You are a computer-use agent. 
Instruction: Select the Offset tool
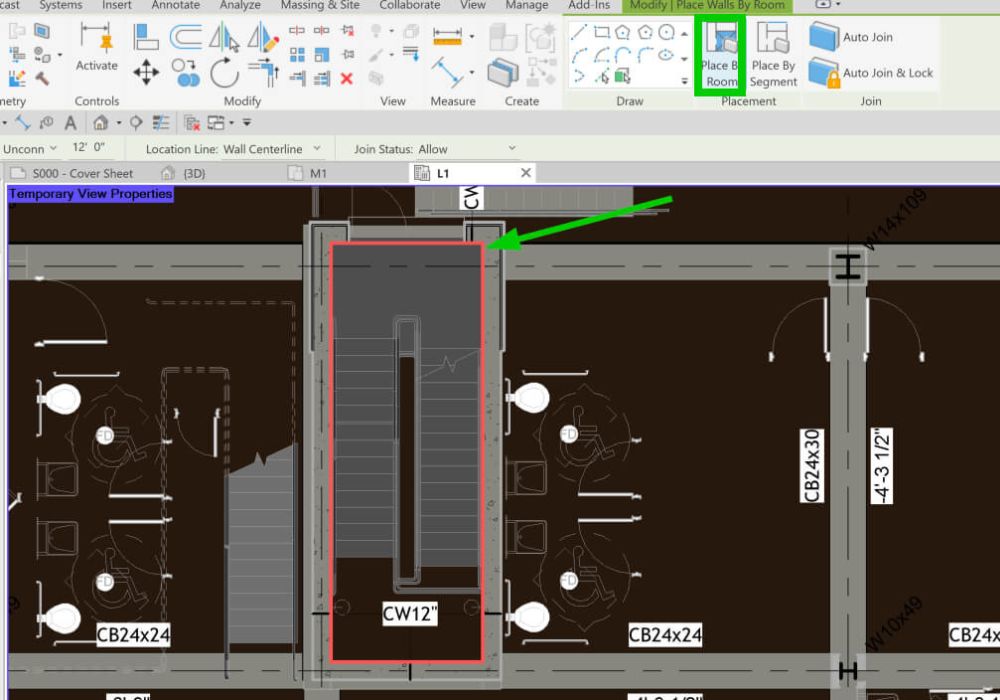click(x=185, y=38)
